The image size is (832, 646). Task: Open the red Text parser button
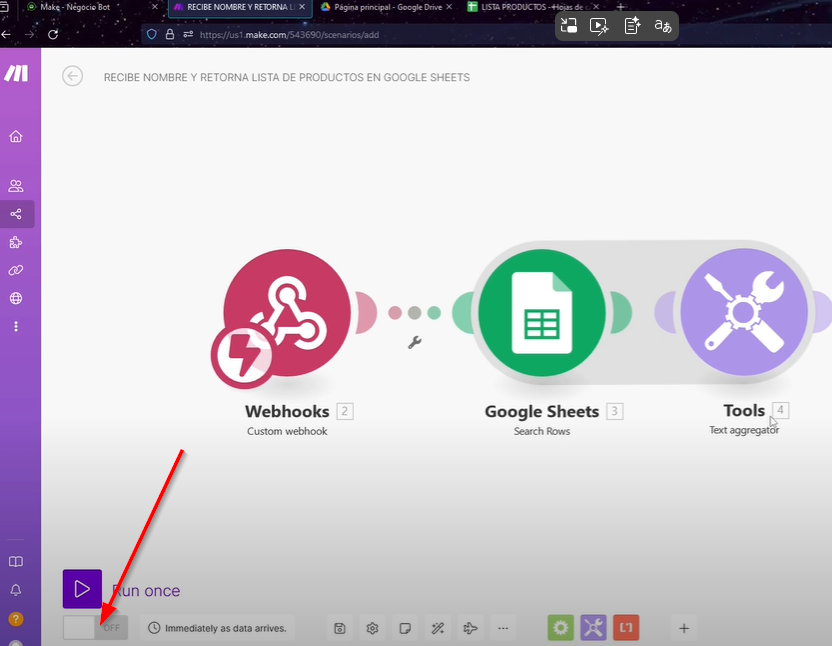626,628
